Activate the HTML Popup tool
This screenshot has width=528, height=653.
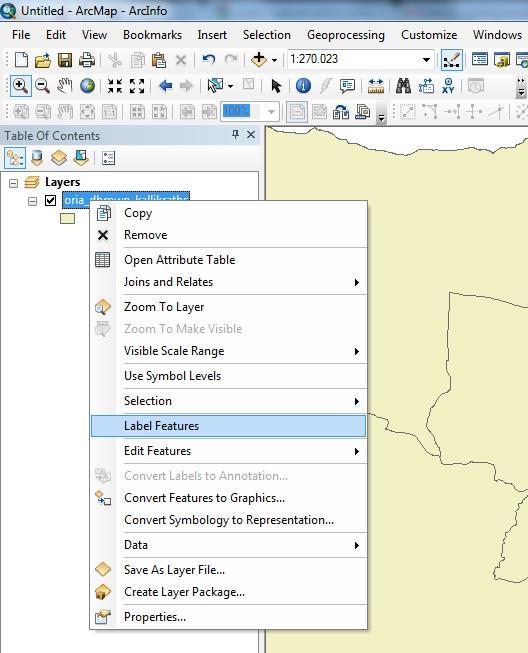pyautogui.click(x=347, y=86)
